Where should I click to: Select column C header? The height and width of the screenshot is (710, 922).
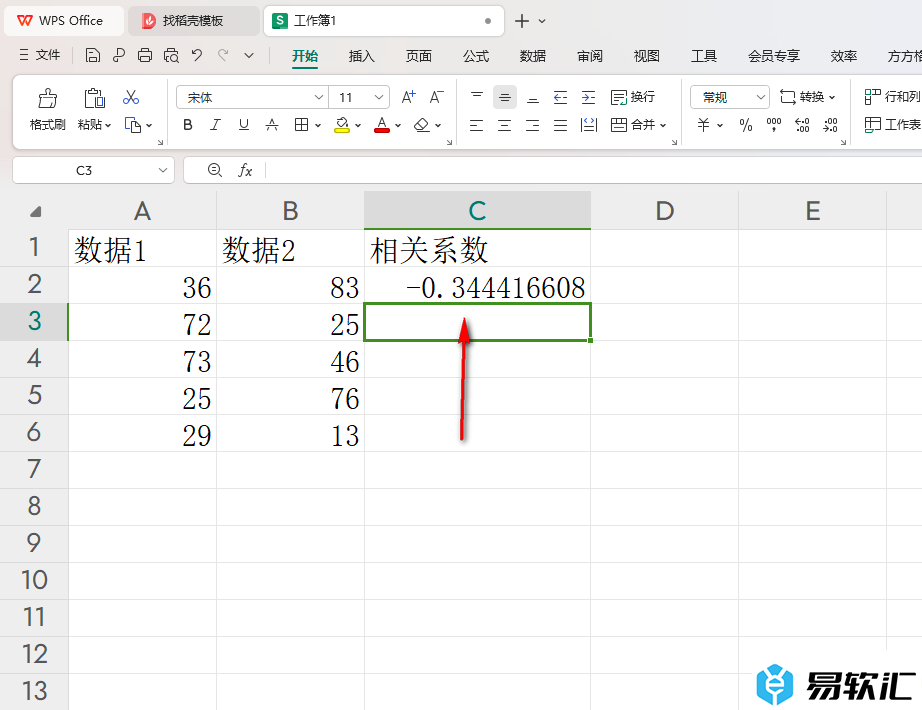coord(477,210)
